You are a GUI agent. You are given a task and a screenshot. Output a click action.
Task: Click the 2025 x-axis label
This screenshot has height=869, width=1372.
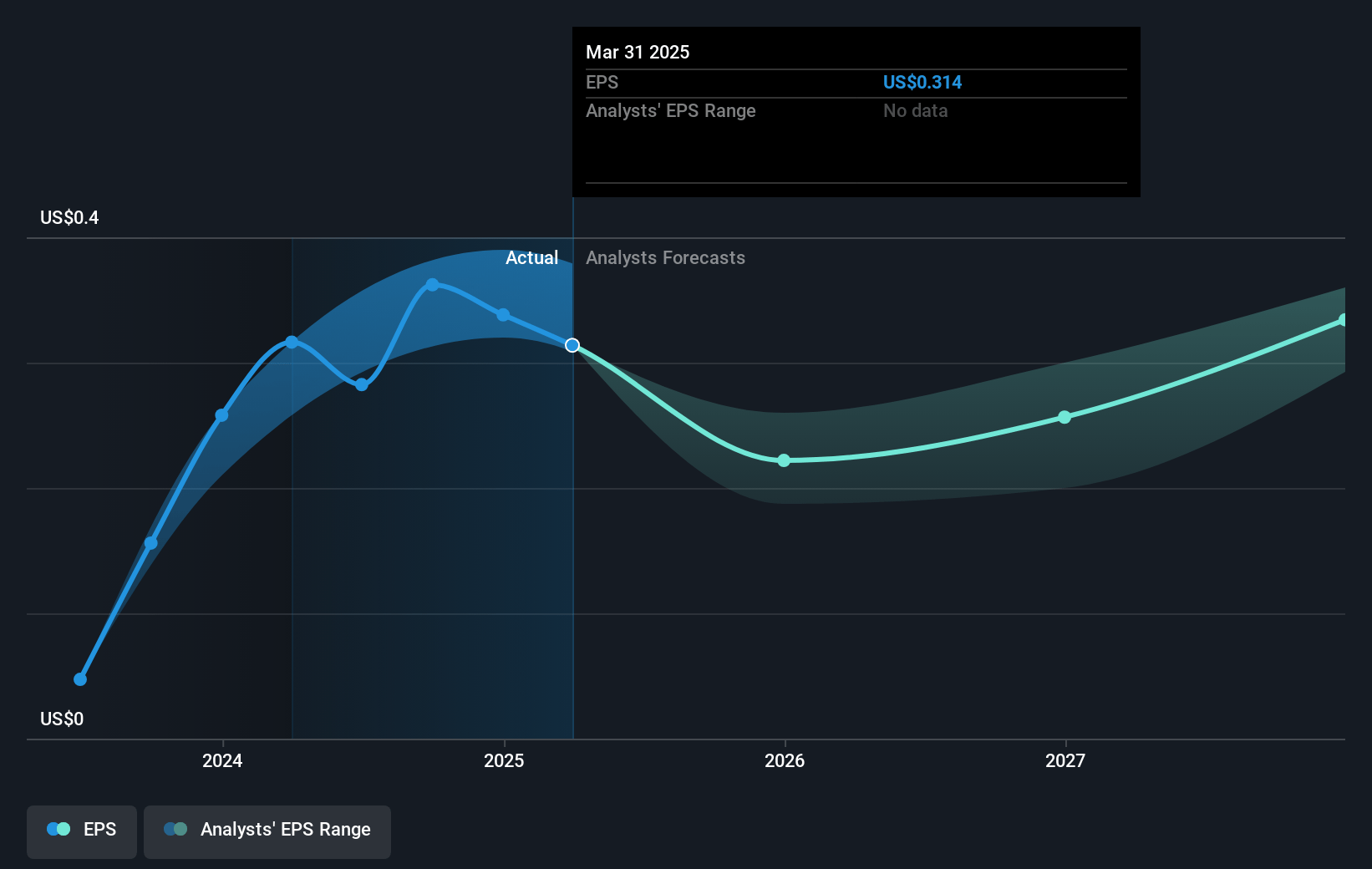click(504, 760)
